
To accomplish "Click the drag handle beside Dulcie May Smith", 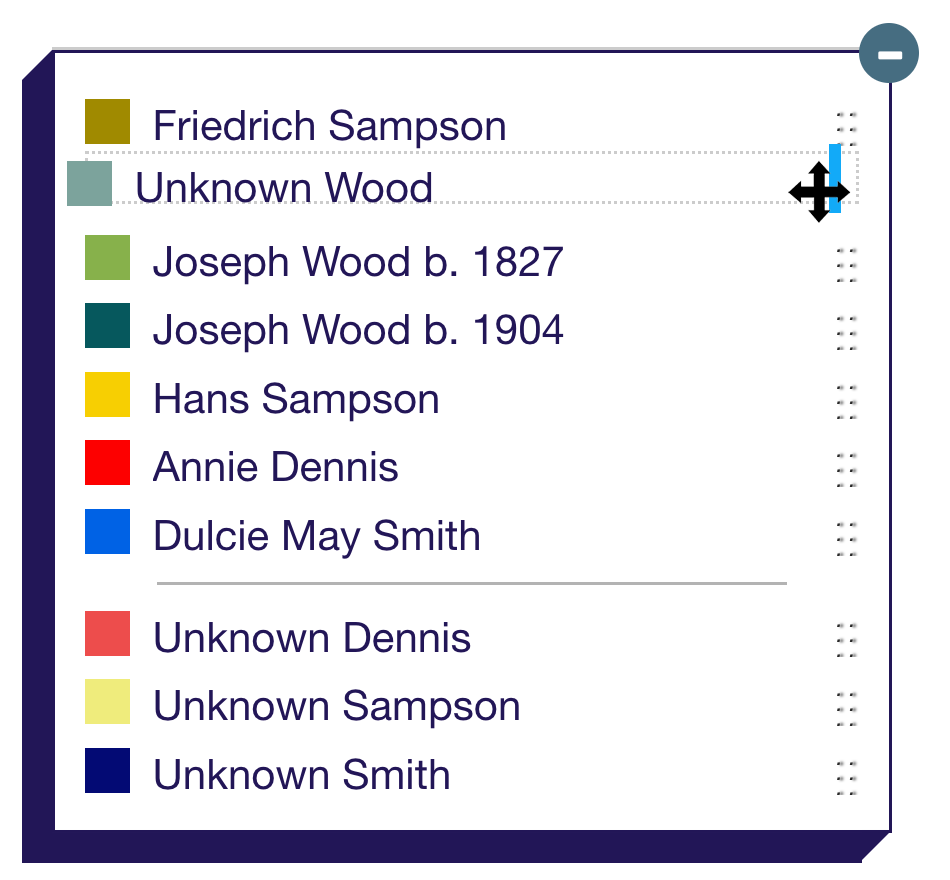I will tap(846, 538).
